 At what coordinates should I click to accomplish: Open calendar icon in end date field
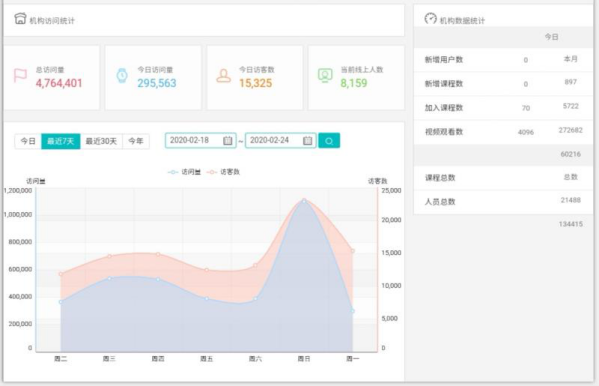pos(308,141)
